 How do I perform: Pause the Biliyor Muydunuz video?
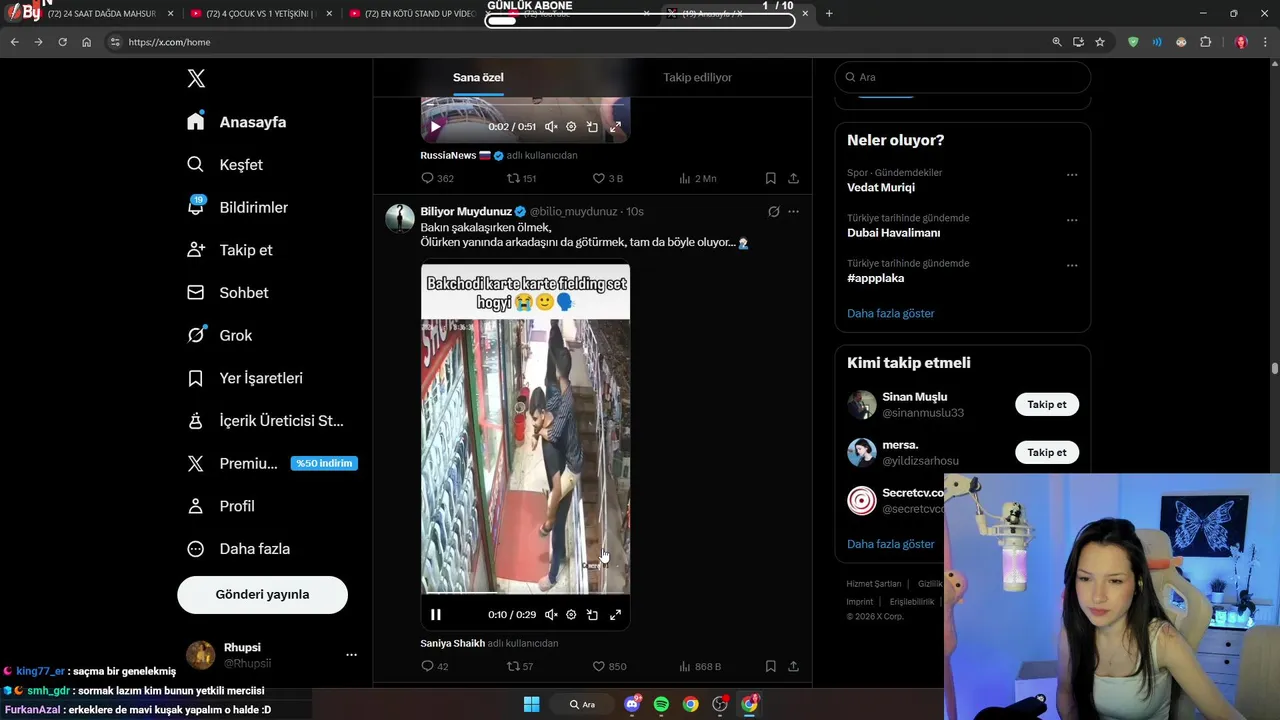[435, 615]
